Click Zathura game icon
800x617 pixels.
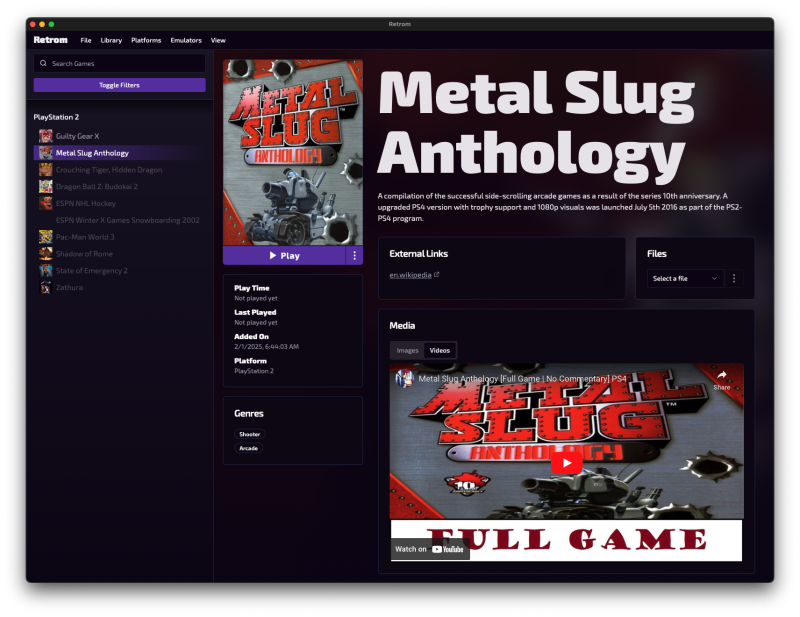click(45, 287)
